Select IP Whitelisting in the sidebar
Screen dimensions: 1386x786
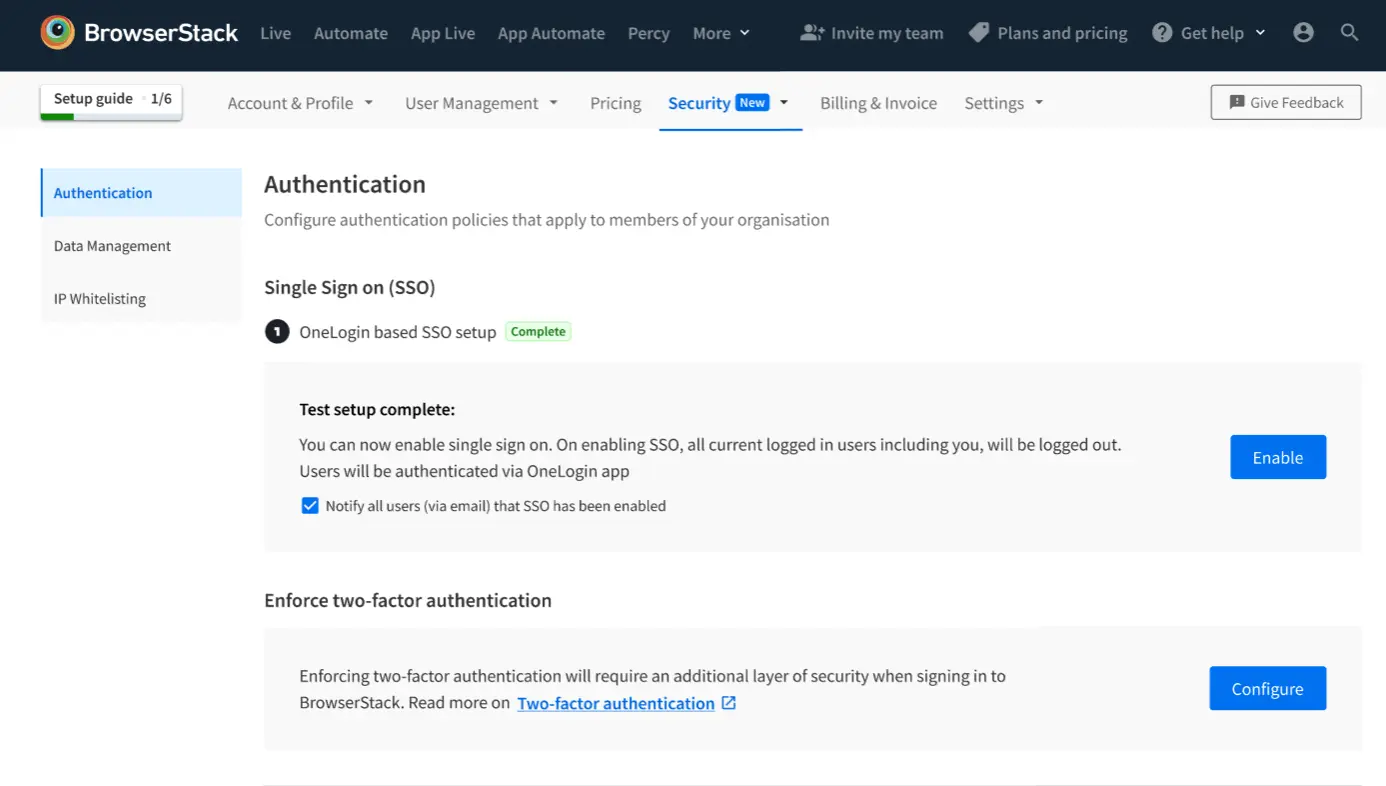pos(100,299)
